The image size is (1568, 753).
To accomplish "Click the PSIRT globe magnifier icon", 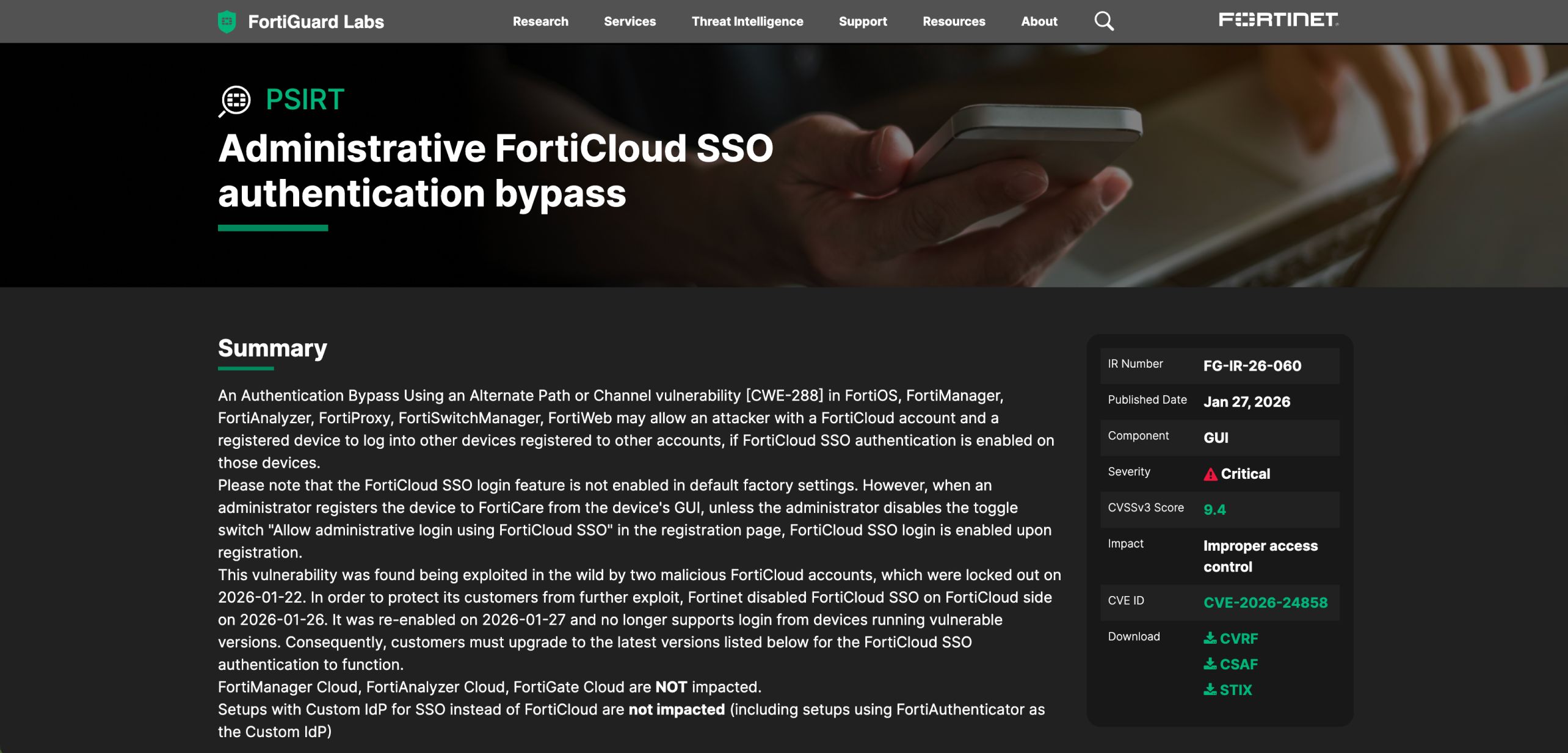I will (x=235, y=101).
